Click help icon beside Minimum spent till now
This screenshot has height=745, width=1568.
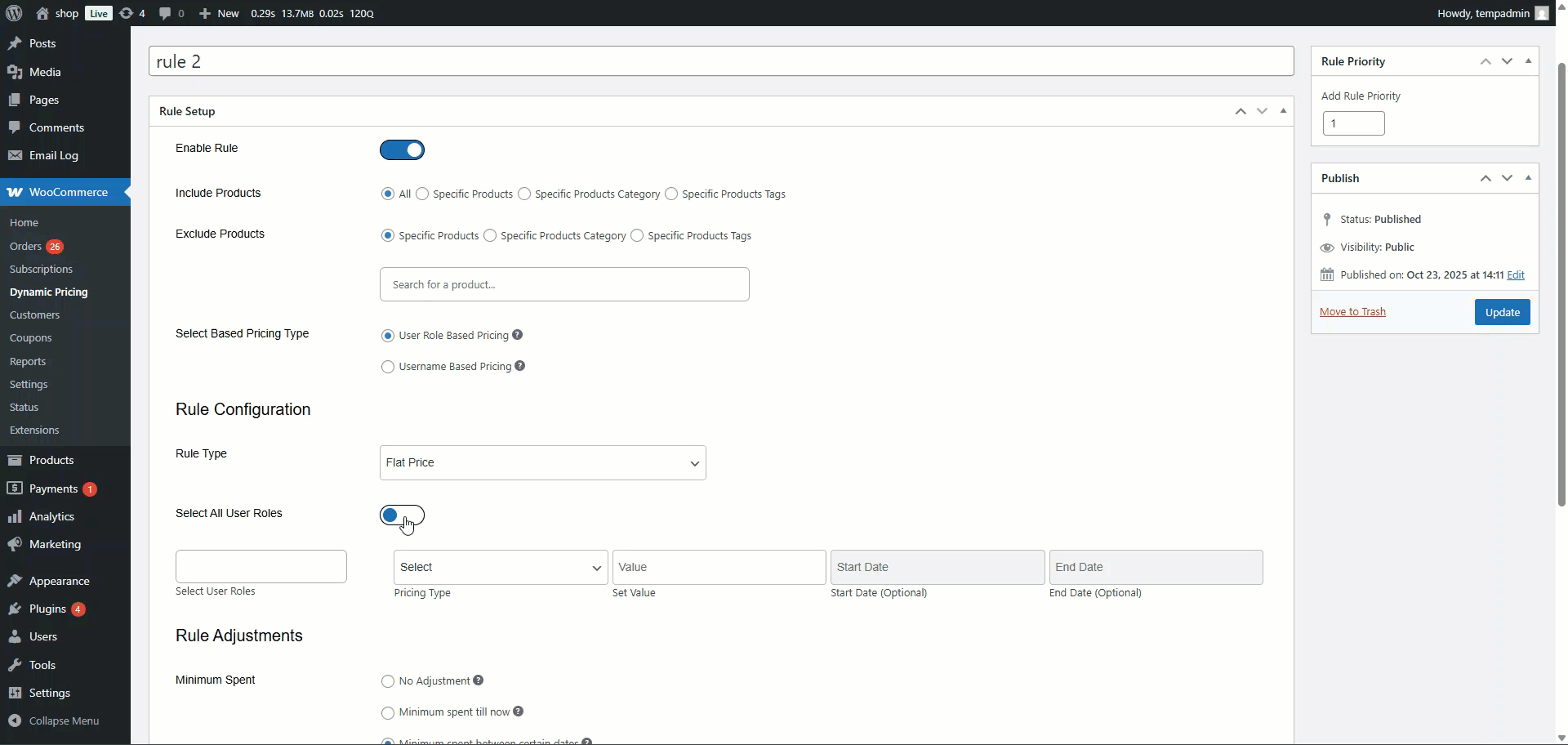coord(519,712)
